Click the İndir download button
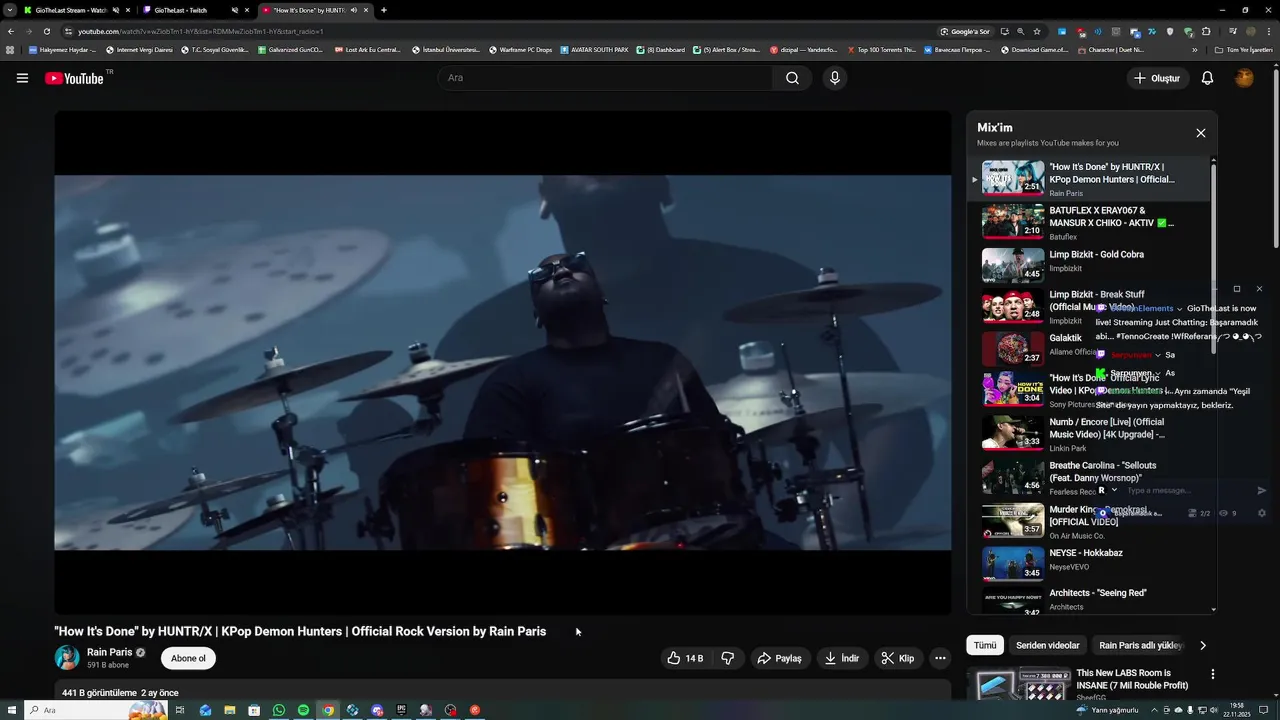Image resolution: width=1280 pixels, height=720 pixels. [x=842, y=658]
